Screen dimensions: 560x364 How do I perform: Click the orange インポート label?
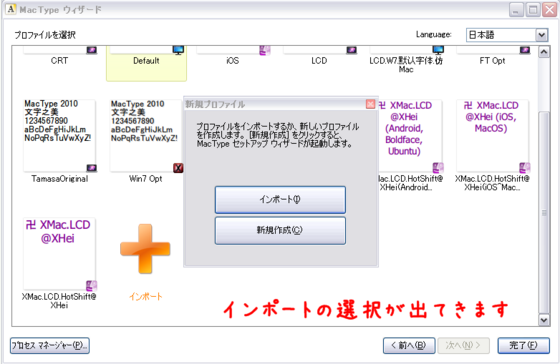(x=145, y=296)
